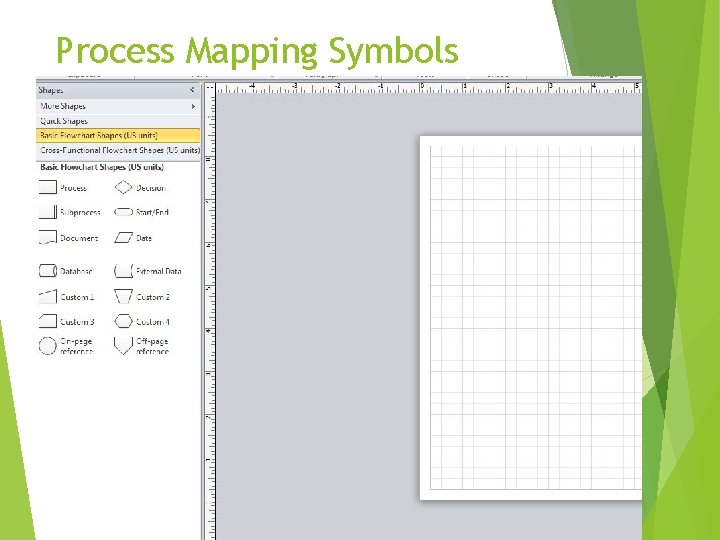The height and width of the screenshot is (540, 720).
Task: Choose the Data parallelogram shape icon
Action: pos(123,237)
